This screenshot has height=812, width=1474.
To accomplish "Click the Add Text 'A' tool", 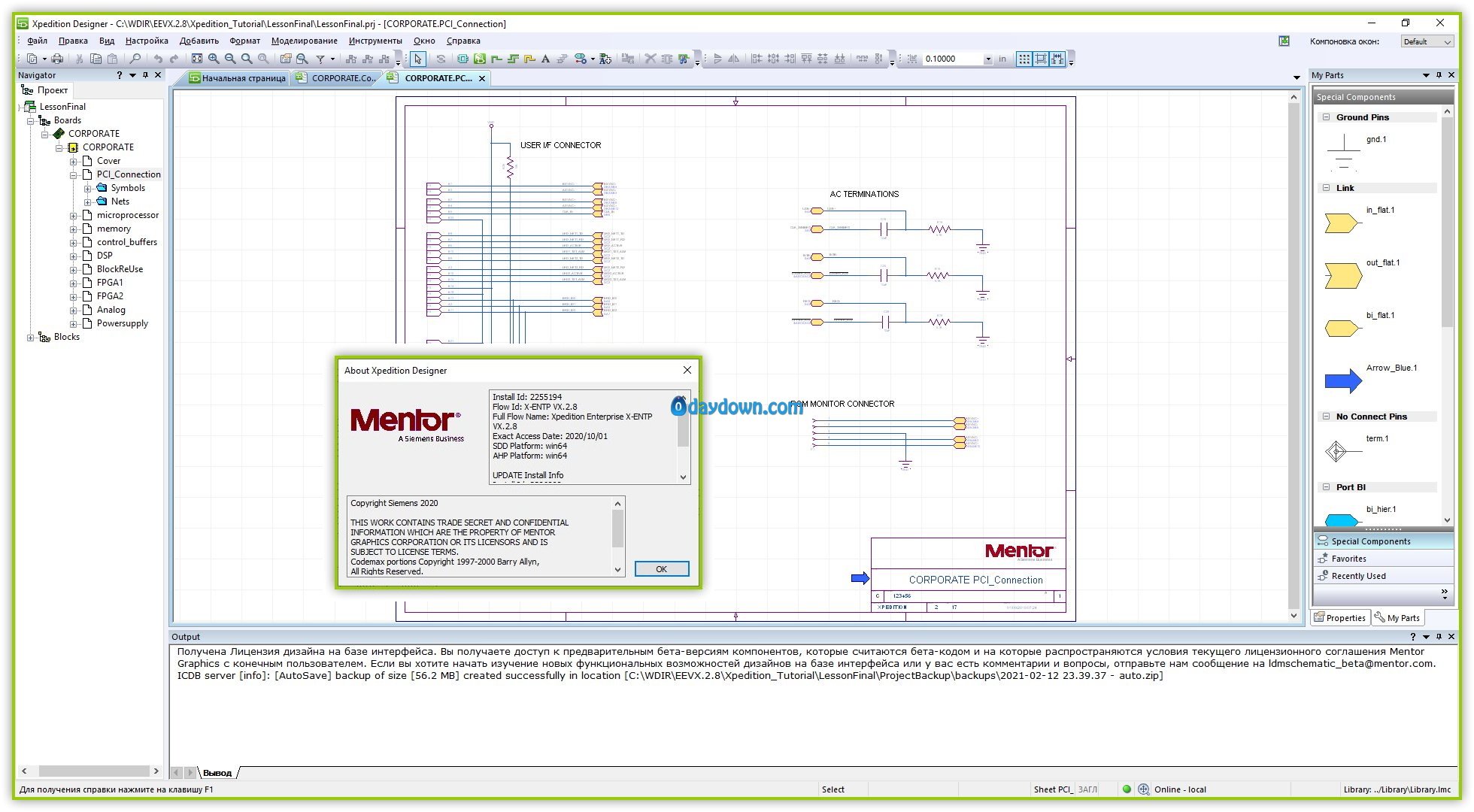I will click(545, 59).
